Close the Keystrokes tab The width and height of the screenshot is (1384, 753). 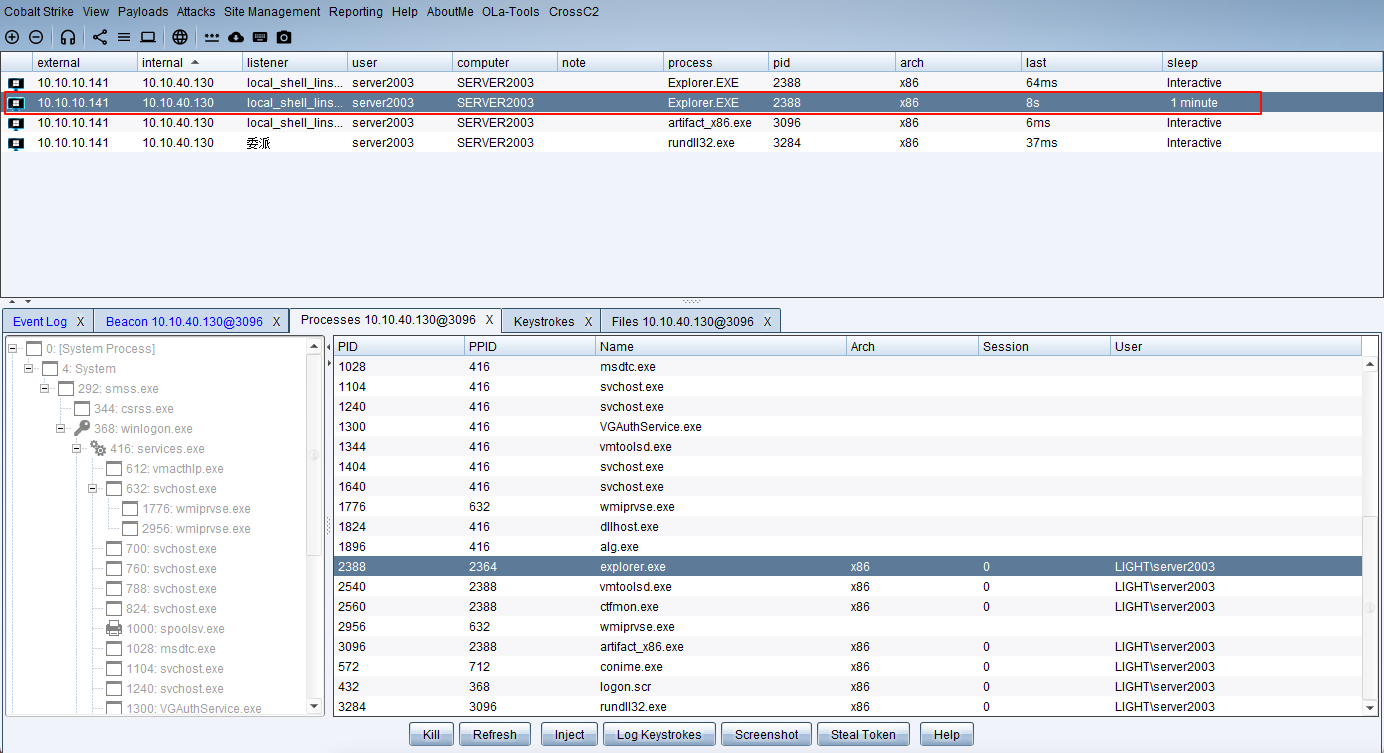(588, 322)
